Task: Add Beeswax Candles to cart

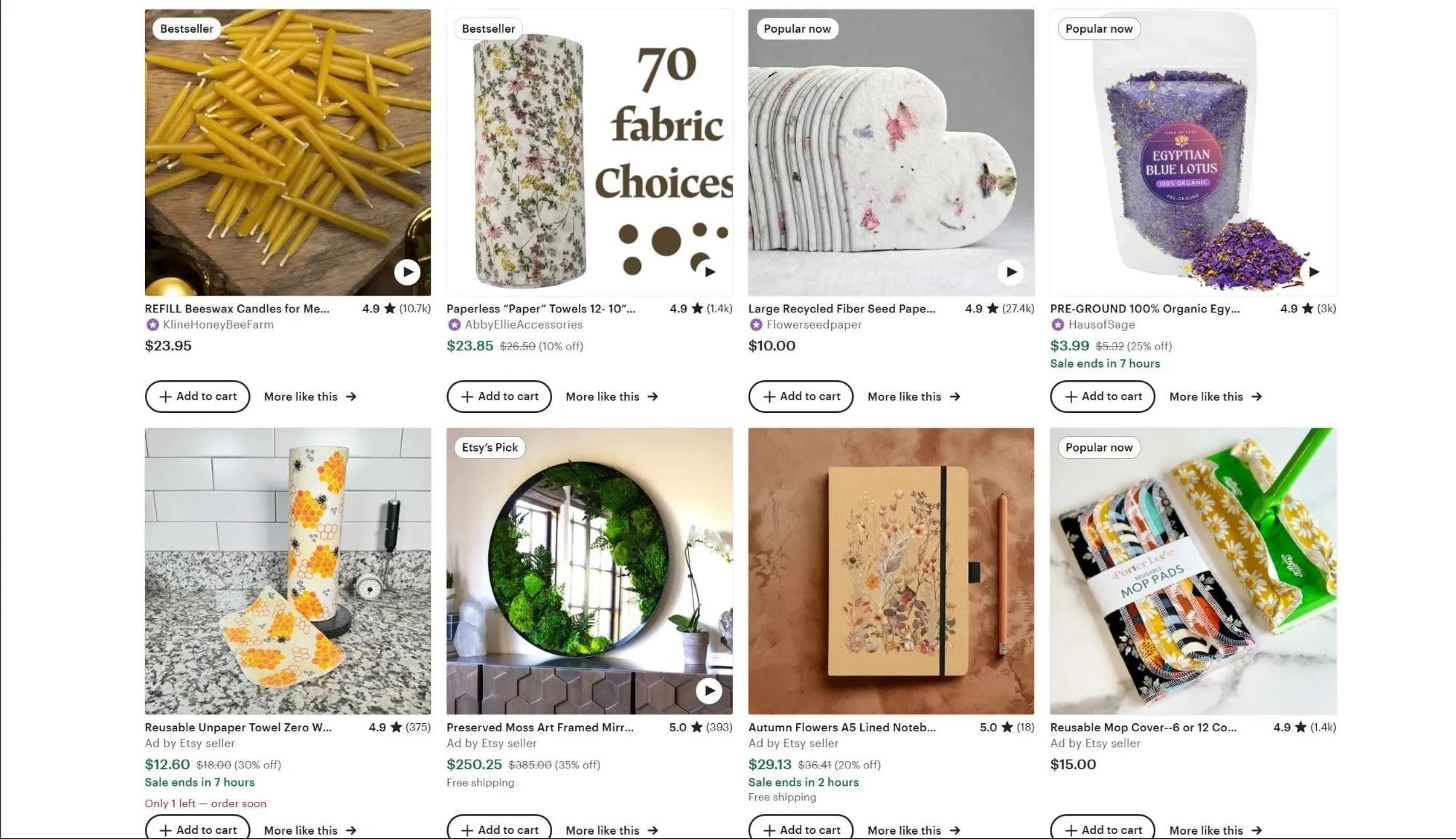Action: 197,396
